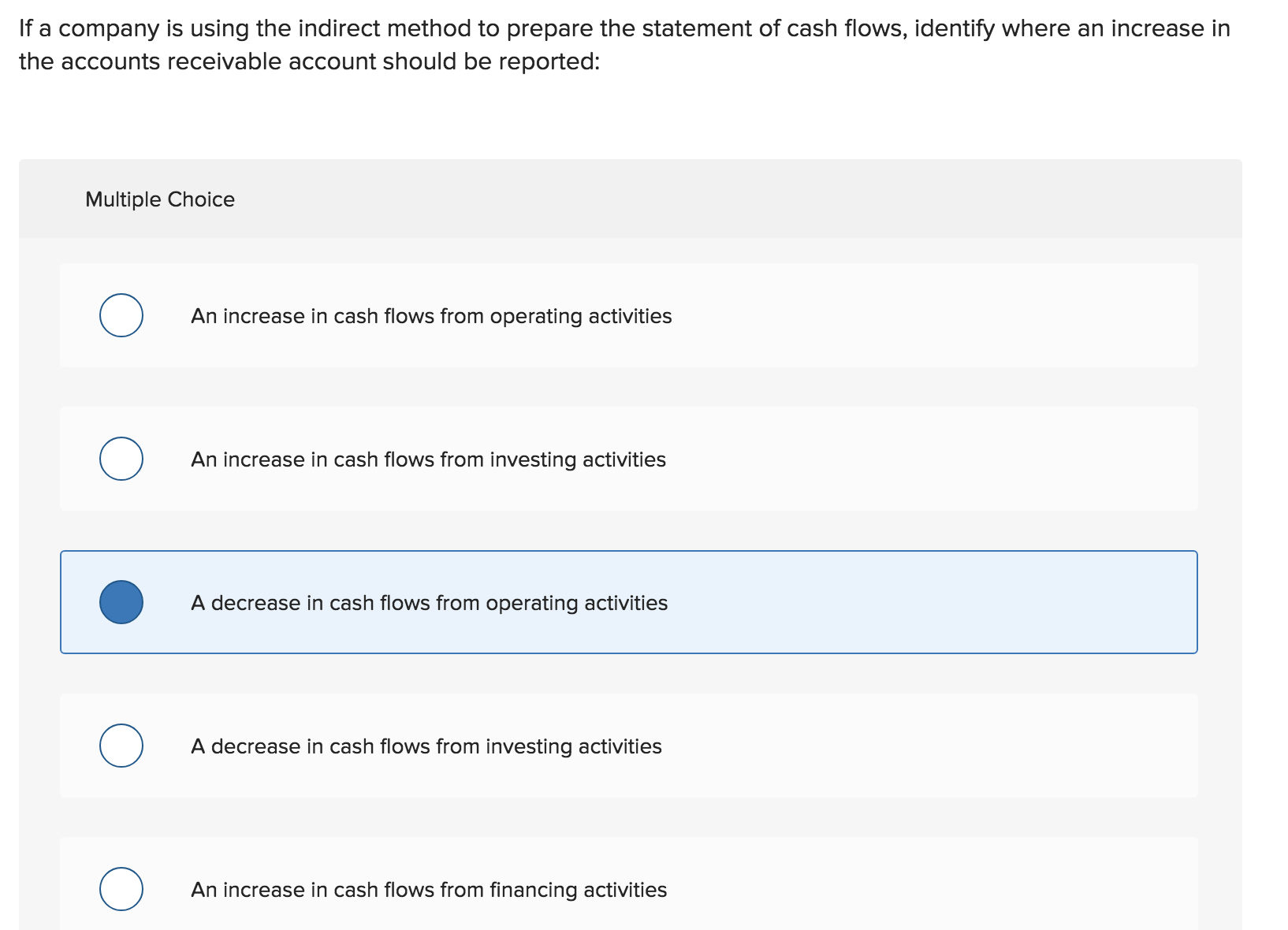Click text 'A decrease in cash flows from operating activities'
Viewport: 1288px width, 930px height.
coord(428,603)
